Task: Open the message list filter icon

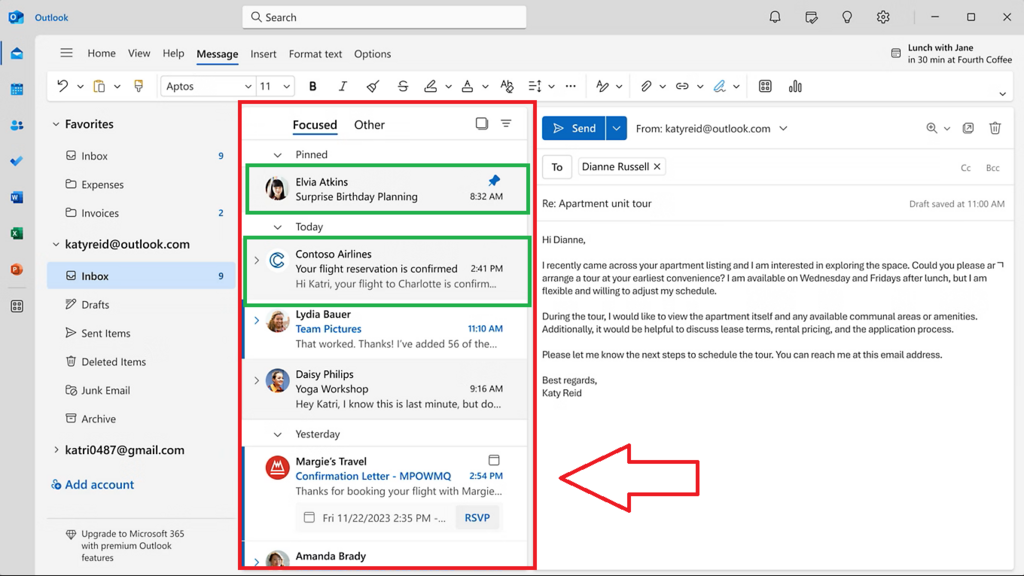Action: pos(506,123)
